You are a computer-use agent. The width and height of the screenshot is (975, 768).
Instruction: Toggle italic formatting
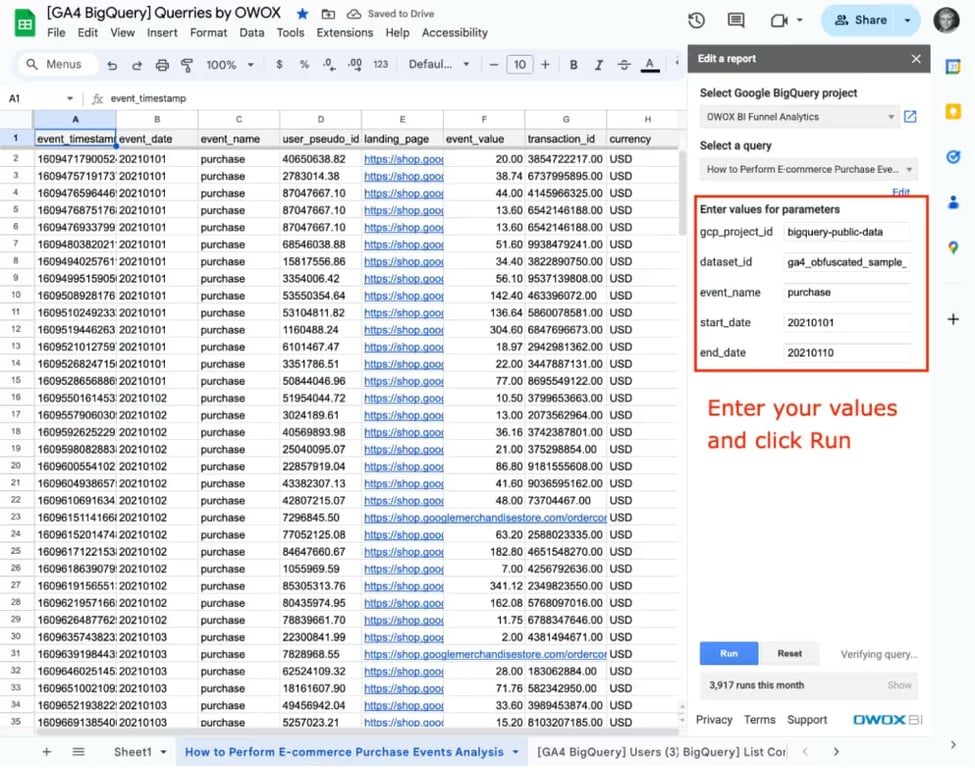pyautogui.click(x=598, y=64)
